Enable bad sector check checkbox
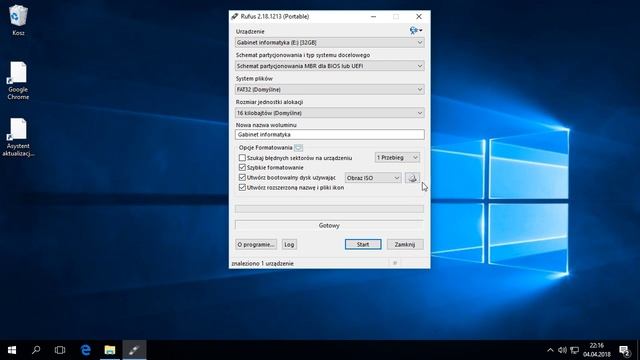The image size is (640, 360). [x=242, y=158]
